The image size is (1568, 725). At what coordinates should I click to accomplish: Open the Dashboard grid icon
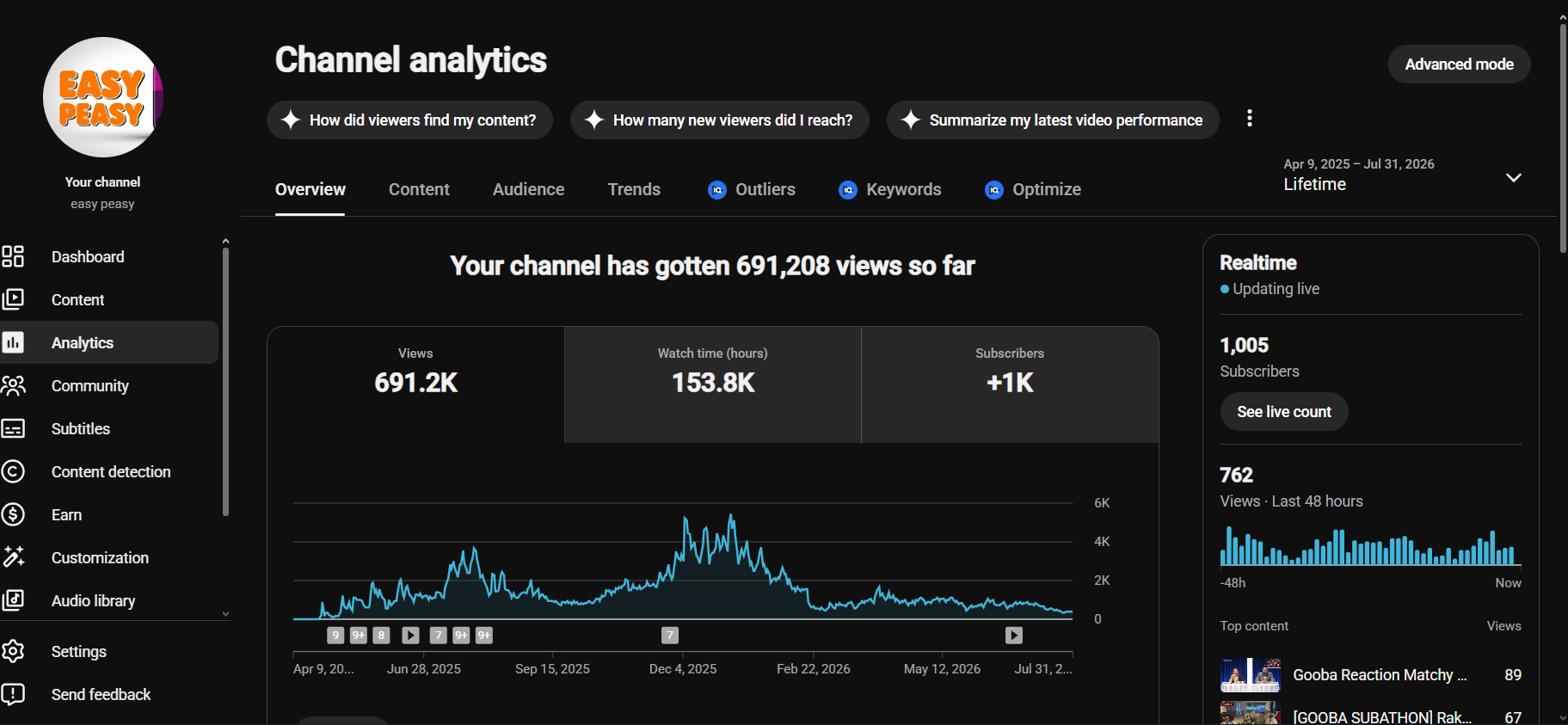[x=13, y=256]
